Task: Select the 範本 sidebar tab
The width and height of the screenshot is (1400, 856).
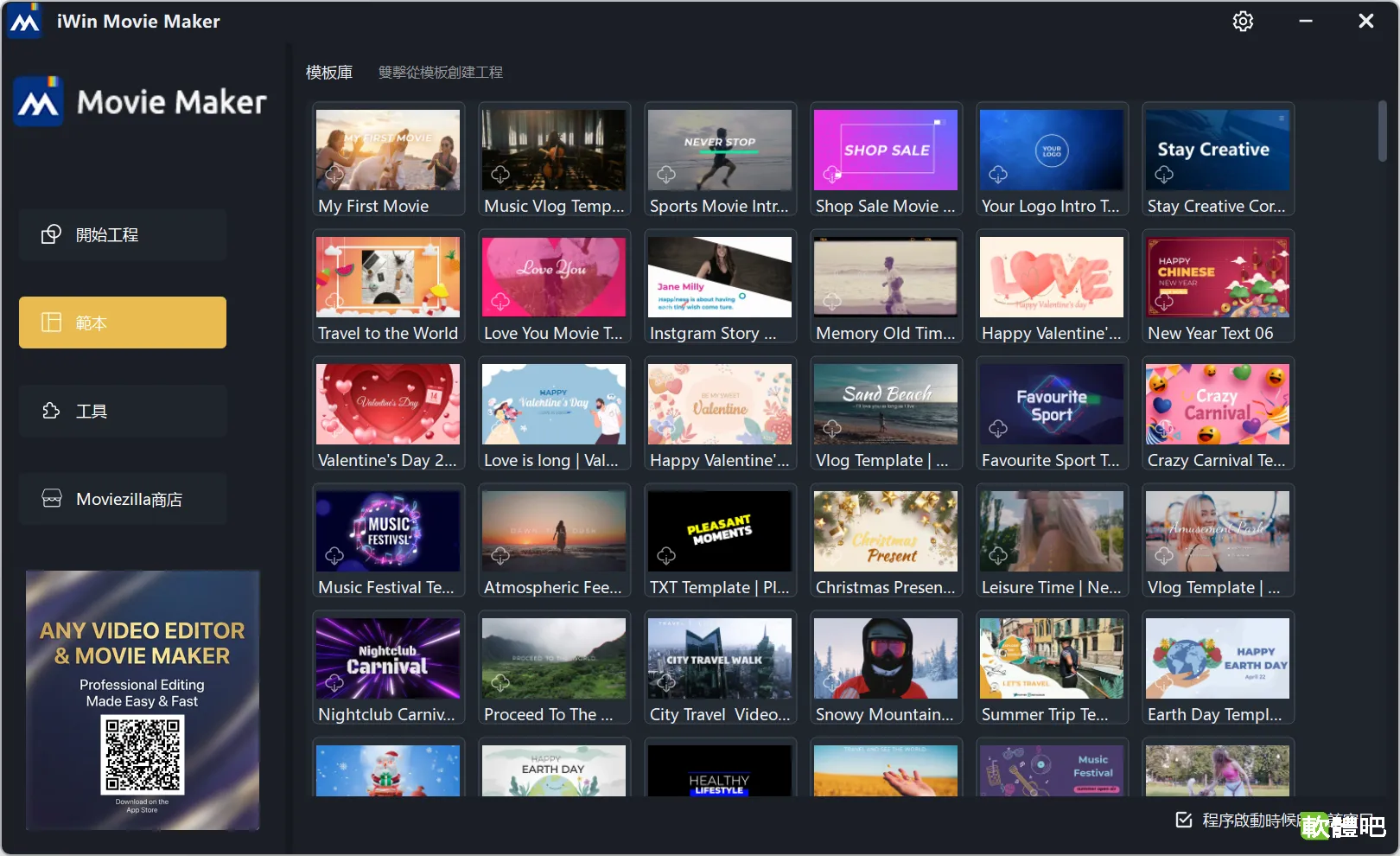Action: [123, 323]
